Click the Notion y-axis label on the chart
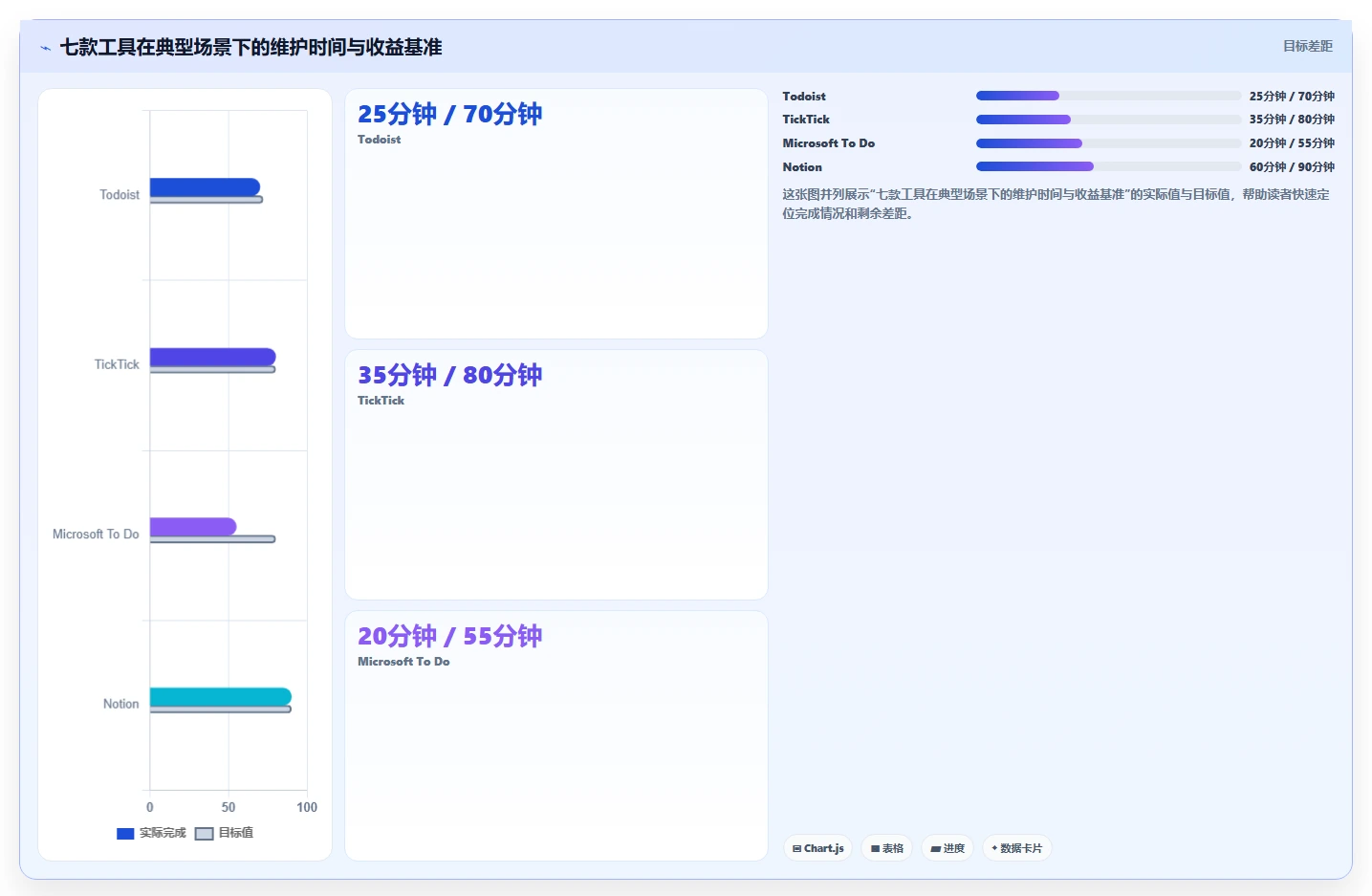Image resolution: width=1372 pixels, height=896 pixels. click(121, 704)
